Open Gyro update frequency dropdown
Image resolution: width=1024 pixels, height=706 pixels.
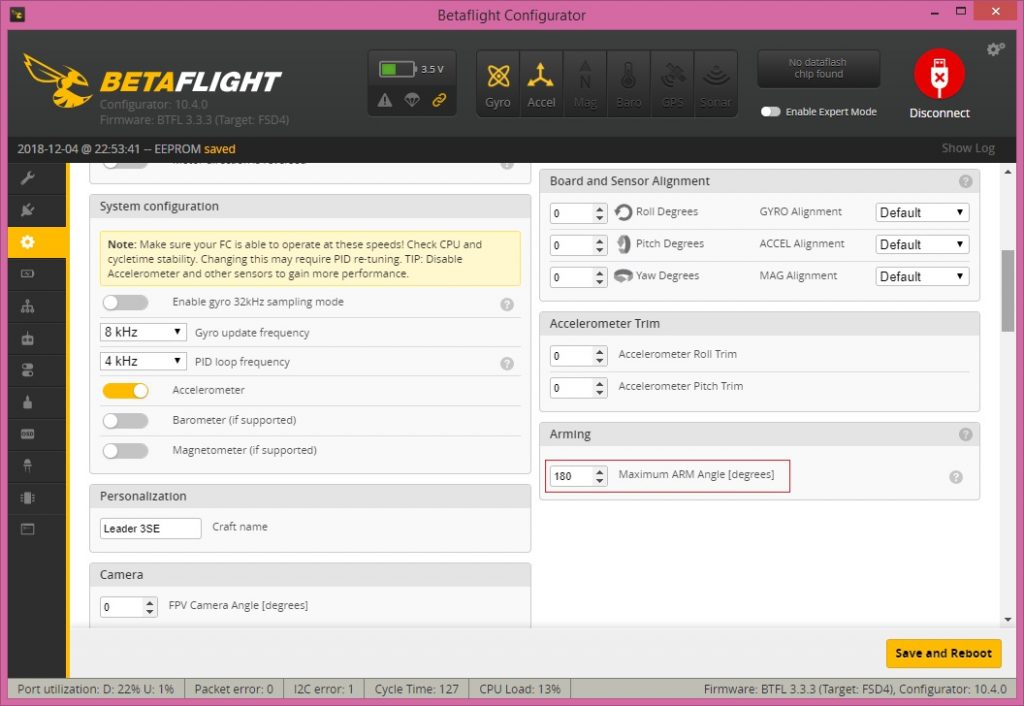(143, 332)
